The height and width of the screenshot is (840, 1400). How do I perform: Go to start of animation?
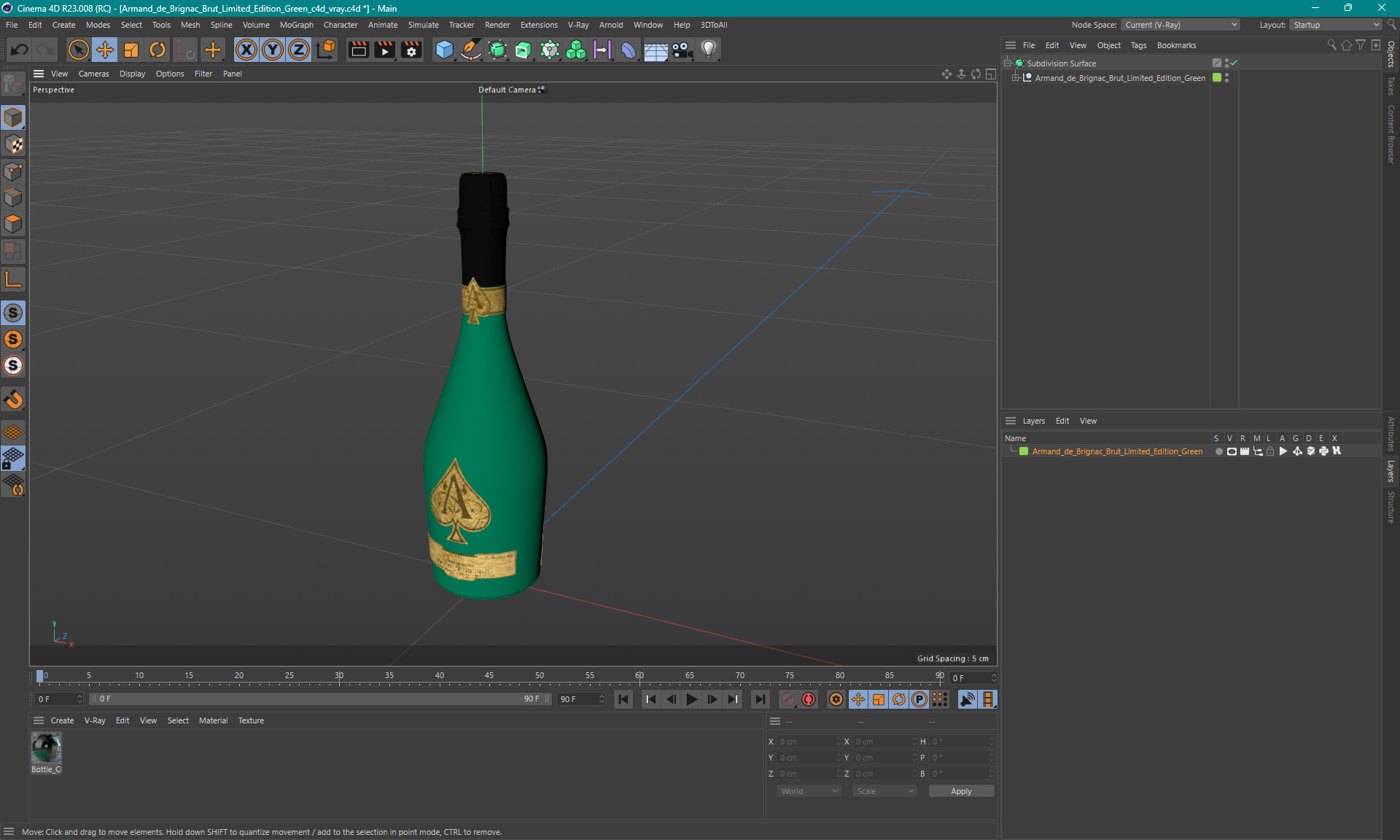pyautogui.click(x=623, y=699)
